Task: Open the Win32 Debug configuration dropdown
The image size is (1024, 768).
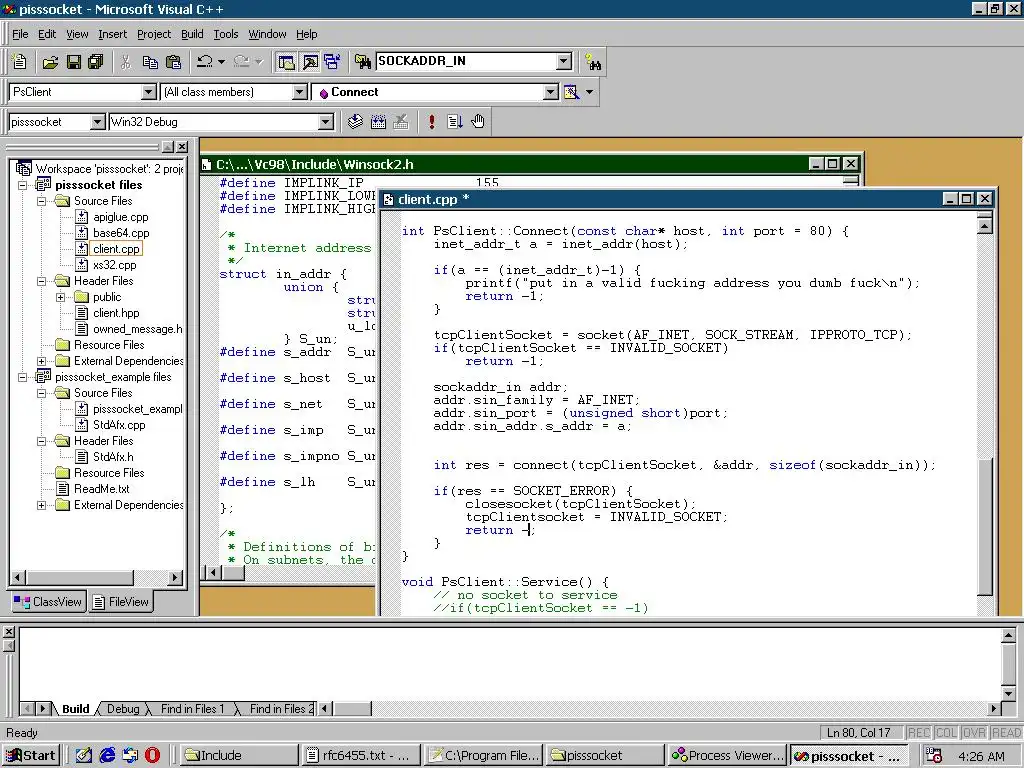Action: tap(325, 122)
